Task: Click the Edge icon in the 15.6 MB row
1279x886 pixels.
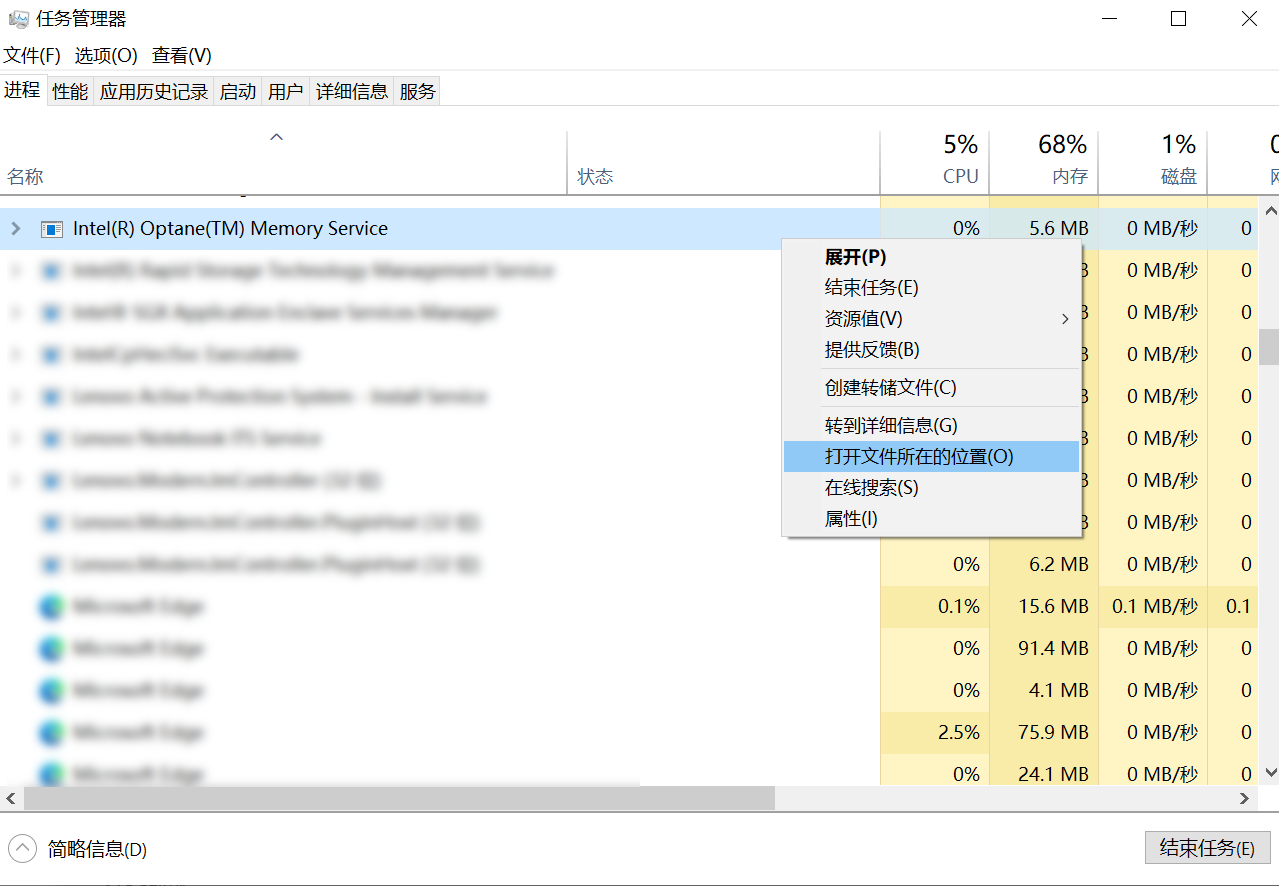Action: 51,607
